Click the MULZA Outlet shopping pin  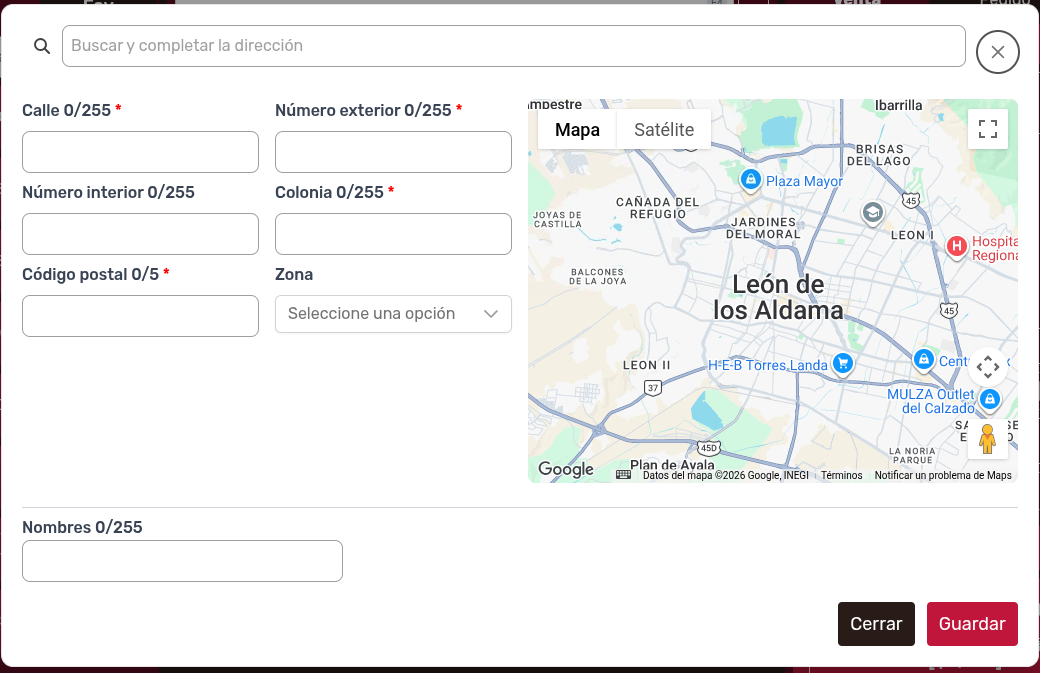coord(990,399)
